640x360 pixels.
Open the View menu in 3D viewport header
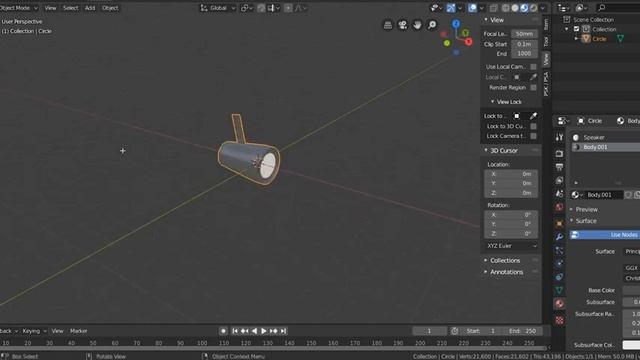[50, 8]
